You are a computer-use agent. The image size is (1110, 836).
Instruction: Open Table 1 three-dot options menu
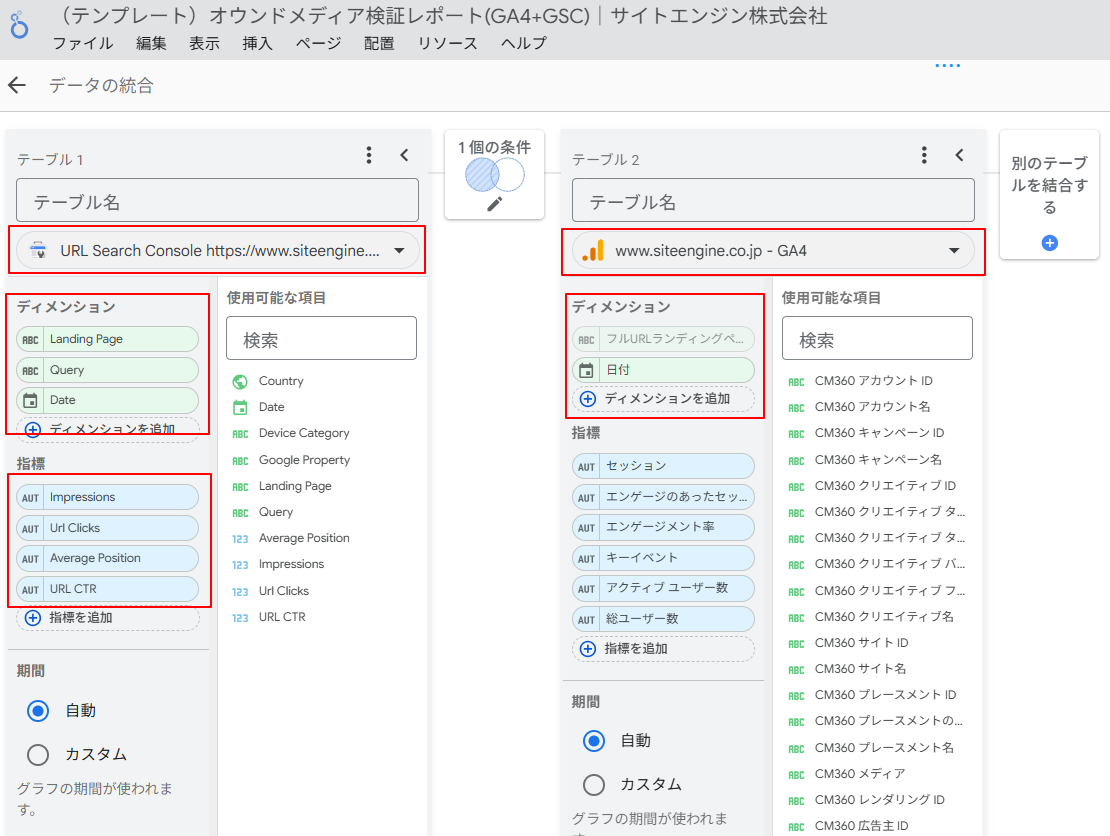369,155
